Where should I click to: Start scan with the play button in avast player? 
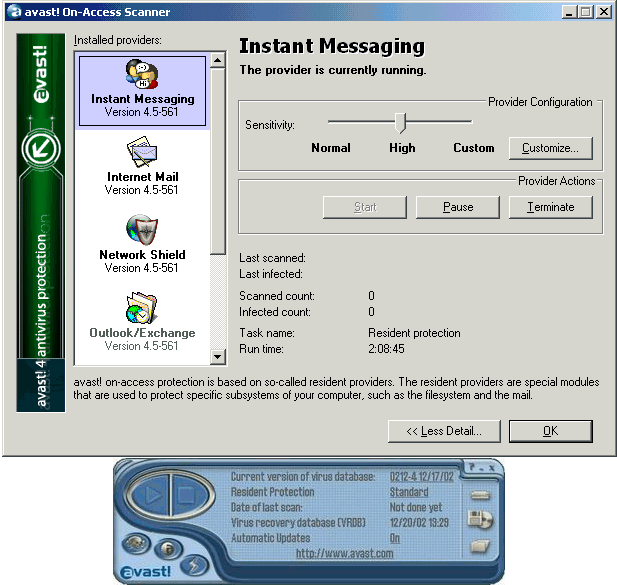pyautogui.click(x=152, y=495)
